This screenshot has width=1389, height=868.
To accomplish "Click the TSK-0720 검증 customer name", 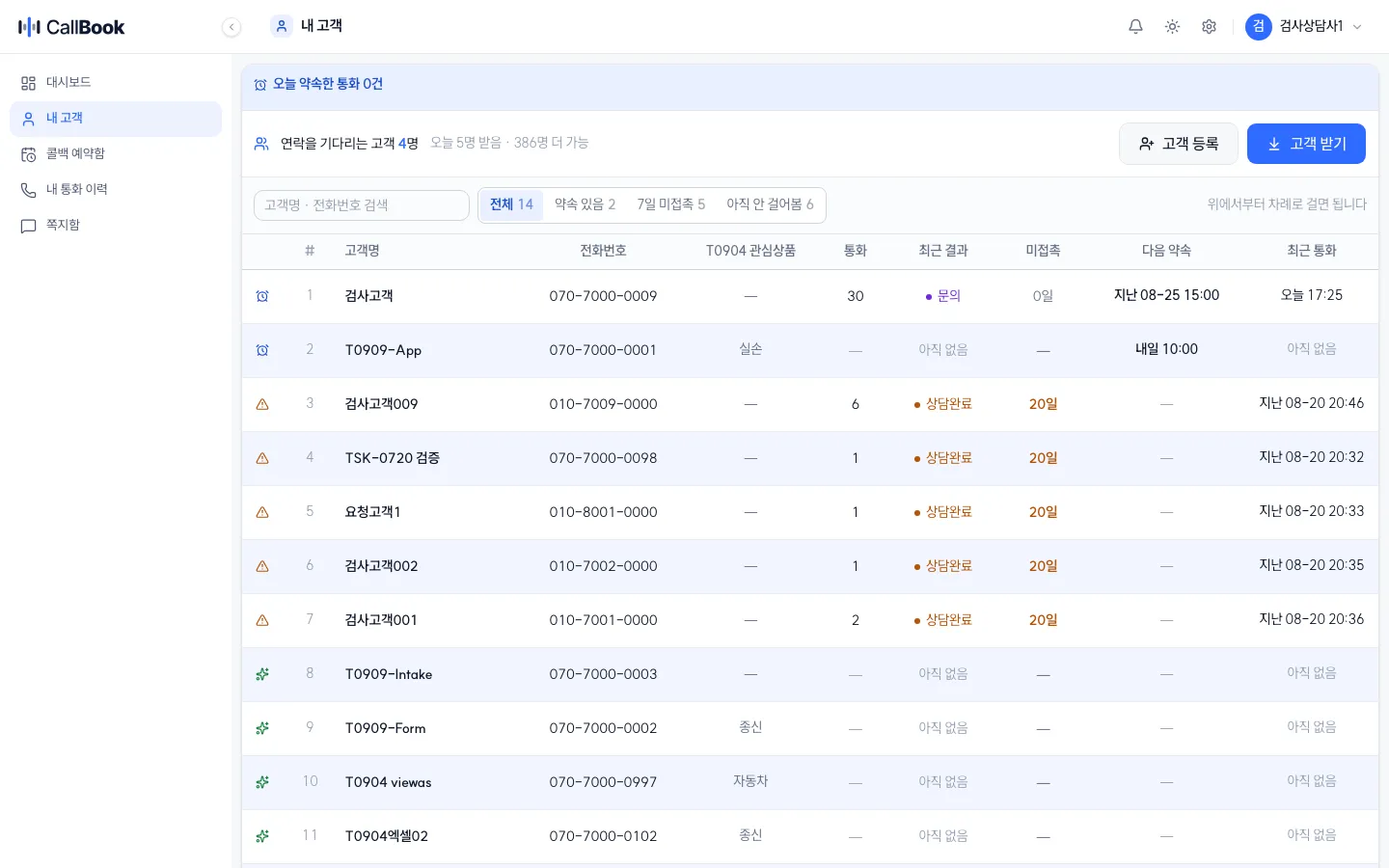I will [x=393, y=458].
